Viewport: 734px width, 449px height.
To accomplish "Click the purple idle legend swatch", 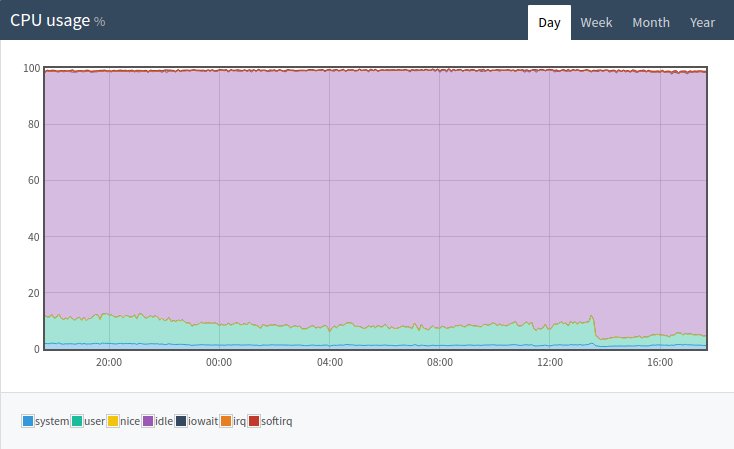I will (x=148, y=421).
